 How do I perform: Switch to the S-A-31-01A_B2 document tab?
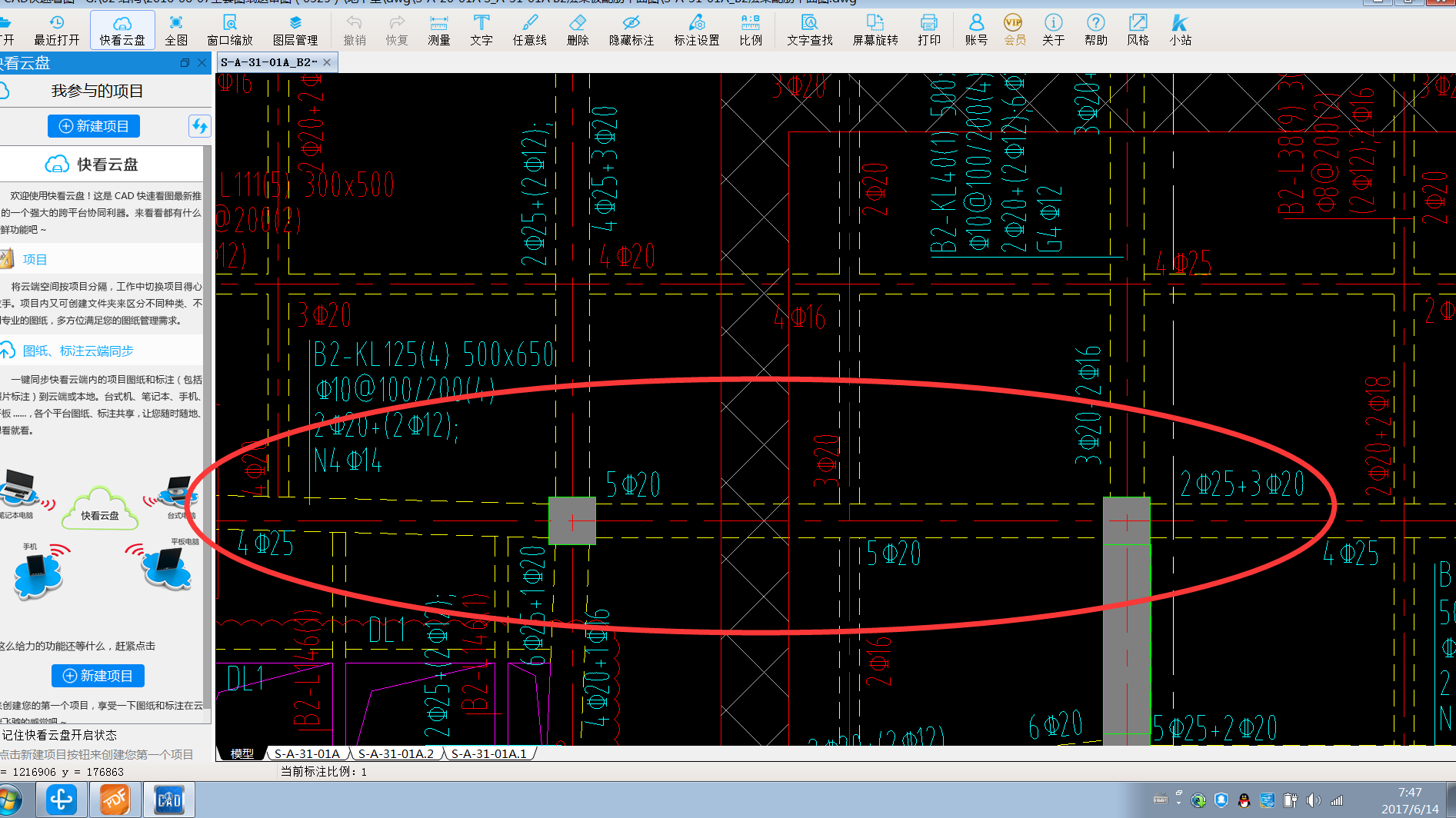coord(269,62)
